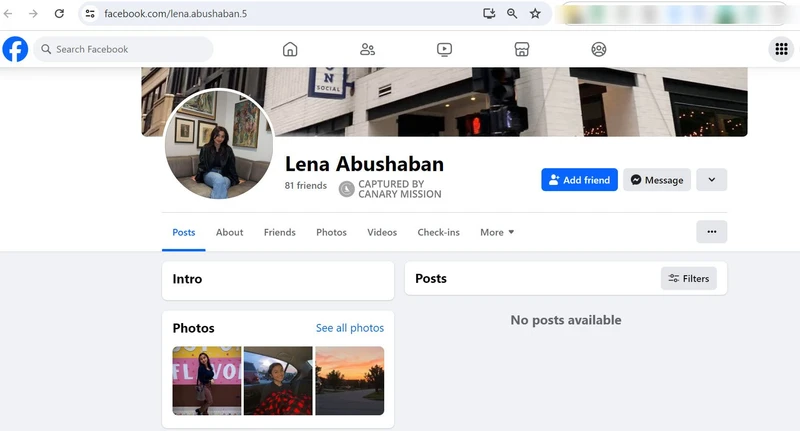Bookmark this page with the star icon
Viewport: 800px width, 431px height.
point(535,14)
